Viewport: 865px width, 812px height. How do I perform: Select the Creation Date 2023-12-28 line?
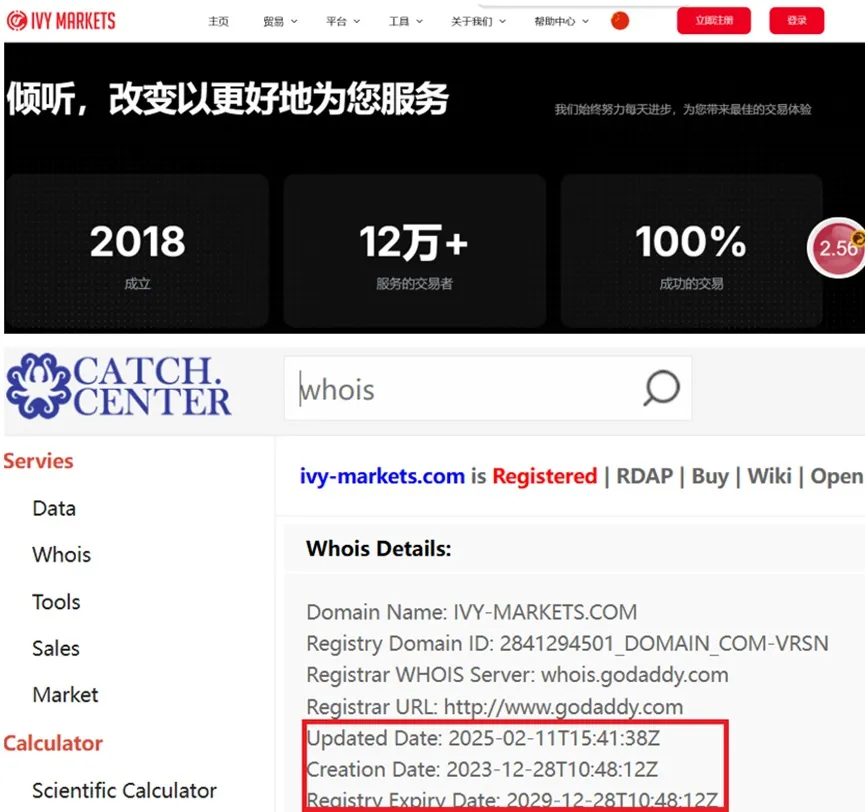point(482,770)
